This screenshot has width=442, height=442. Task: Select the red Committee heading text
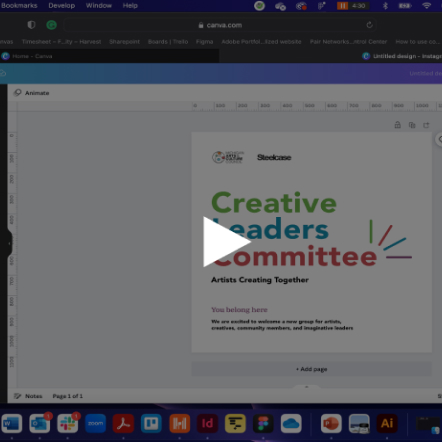click(x=295, y=257)
